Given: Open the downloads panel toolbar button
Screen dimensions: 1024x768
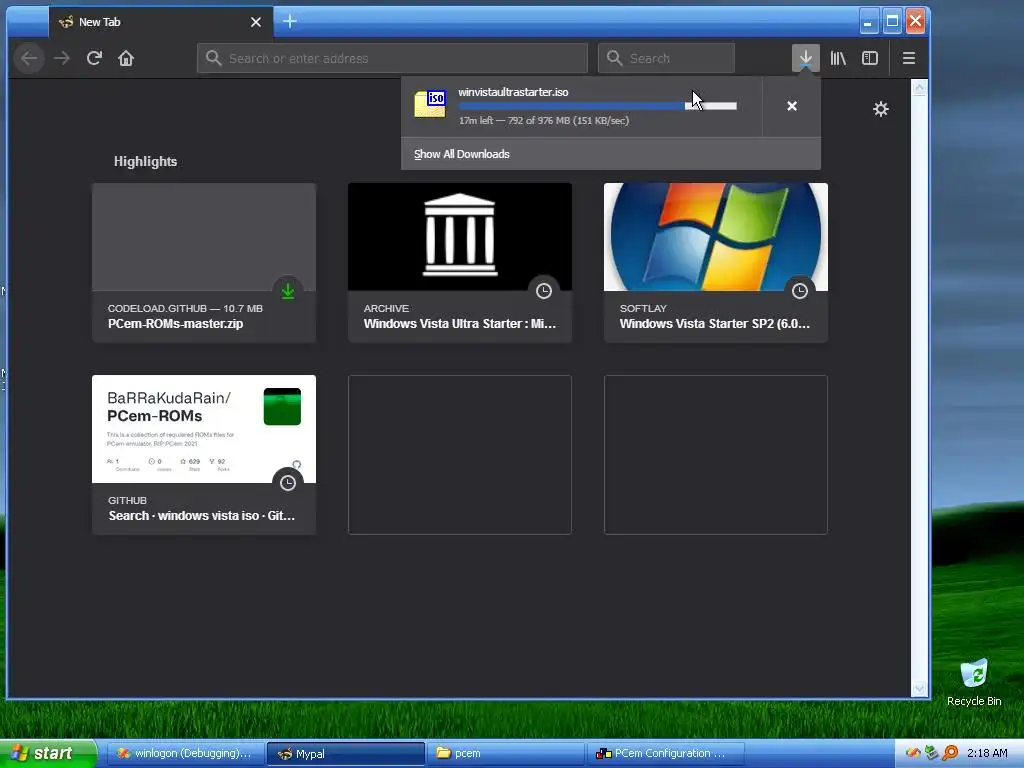Looking at the screenshot, I should tap(806, 58).
